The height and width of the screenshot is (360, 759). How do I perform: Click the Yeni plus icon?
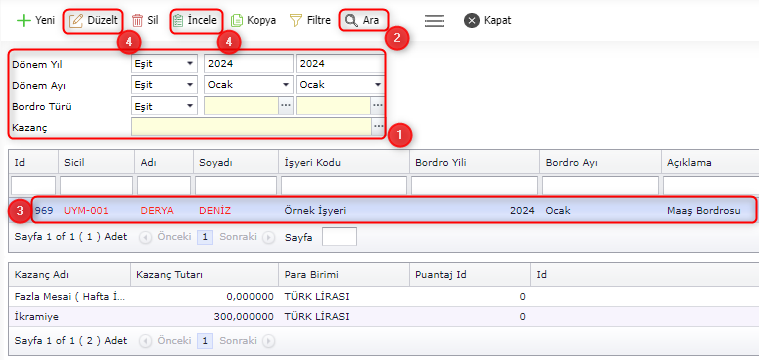[x=23, y=21]
